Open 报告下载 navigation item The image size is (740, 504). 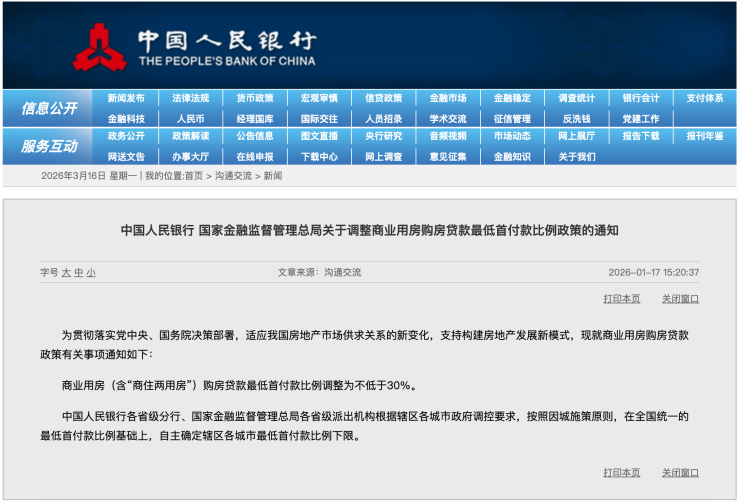click(640, 136)
